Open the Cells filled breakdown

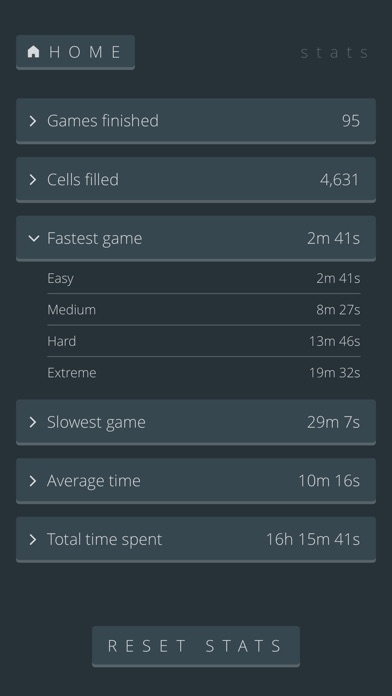pyautogui.click(x=196, y=179)
